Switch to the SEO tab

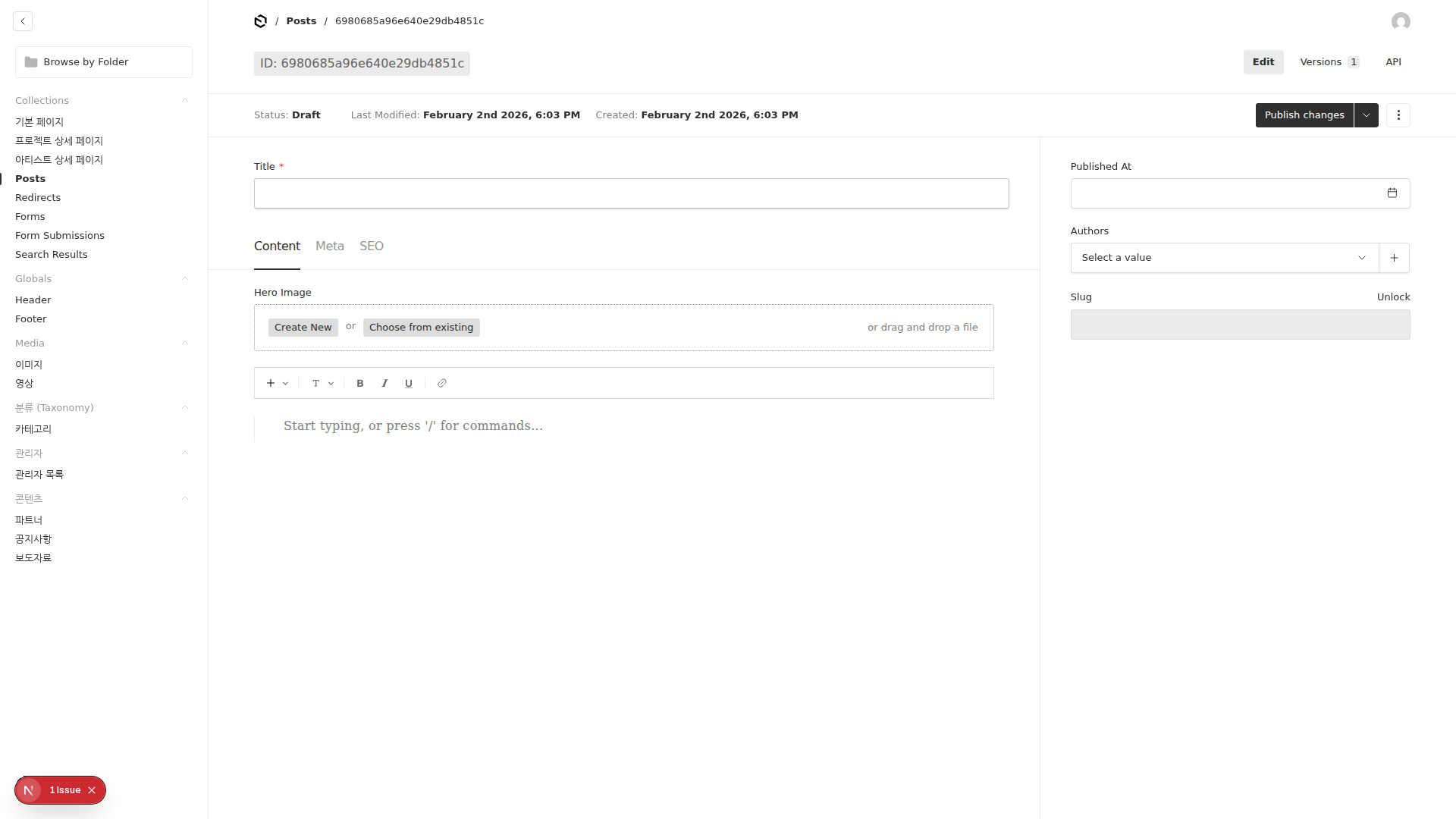click(x=372, y=246)
